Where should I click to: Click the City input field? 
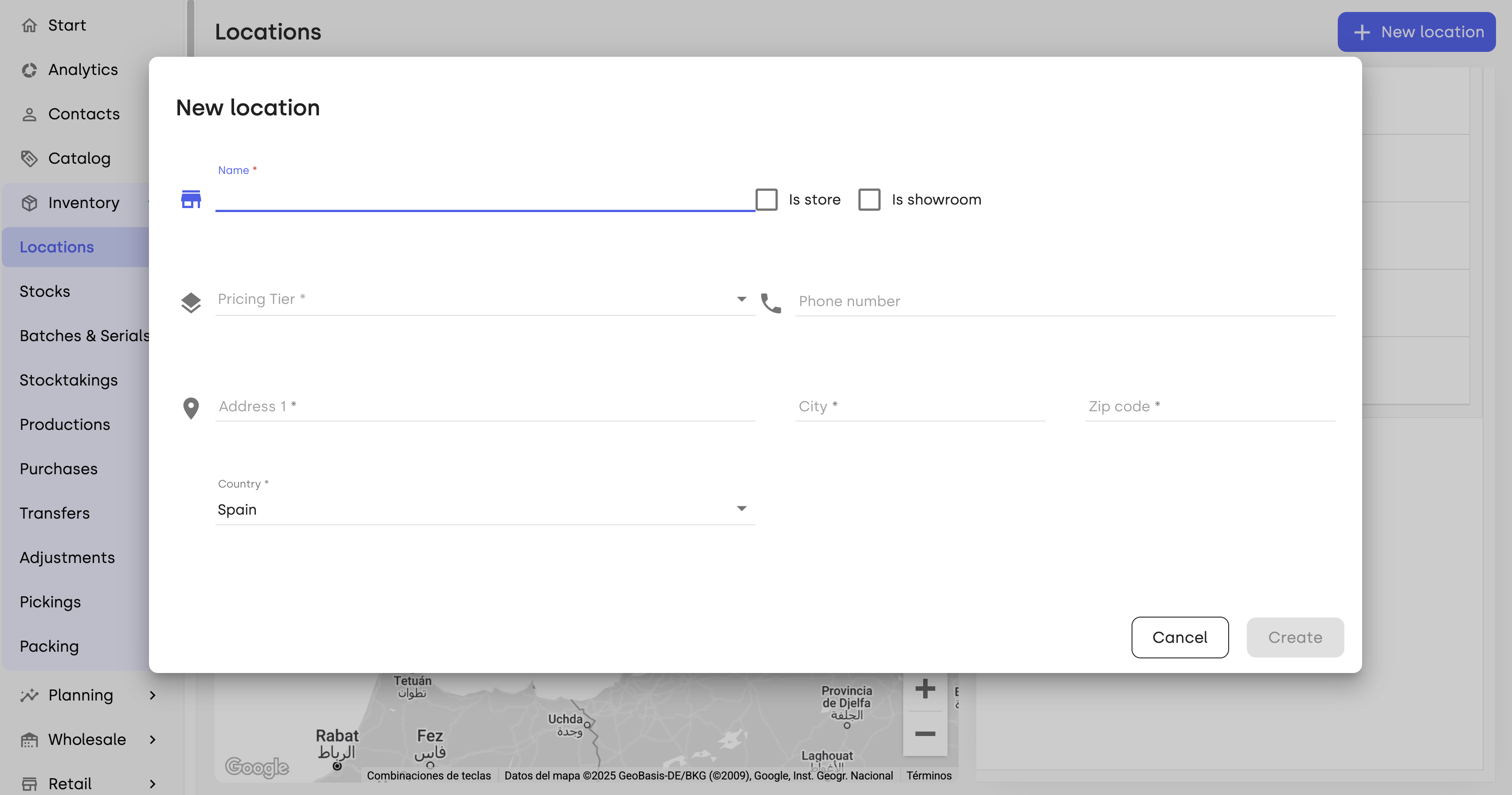[x=920, y=406]
